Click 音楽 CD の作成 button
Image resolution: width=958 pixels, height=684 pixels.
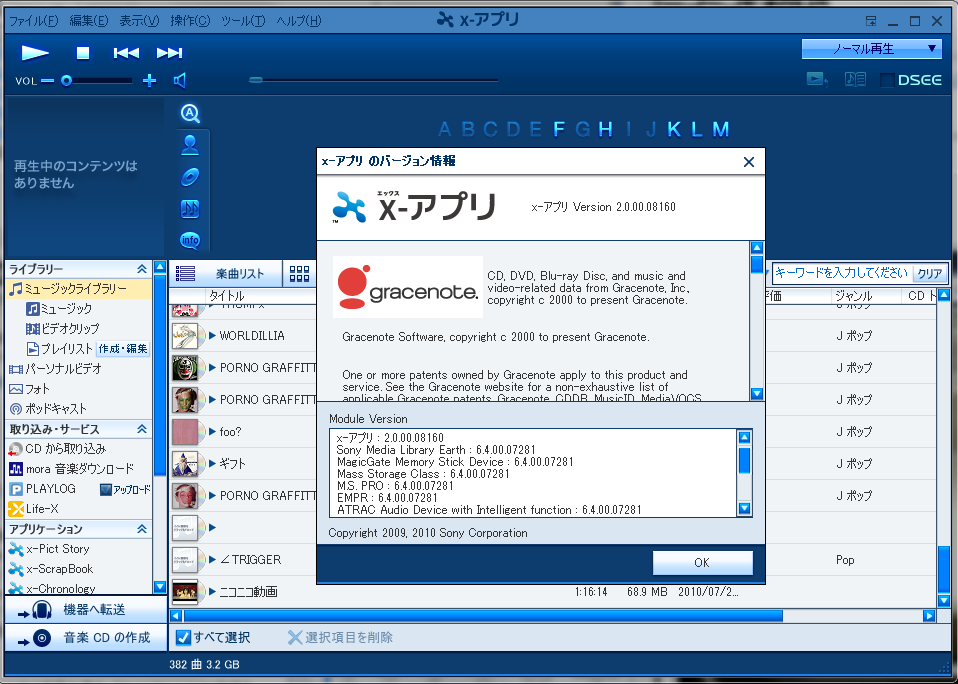[x=86, y=638]
